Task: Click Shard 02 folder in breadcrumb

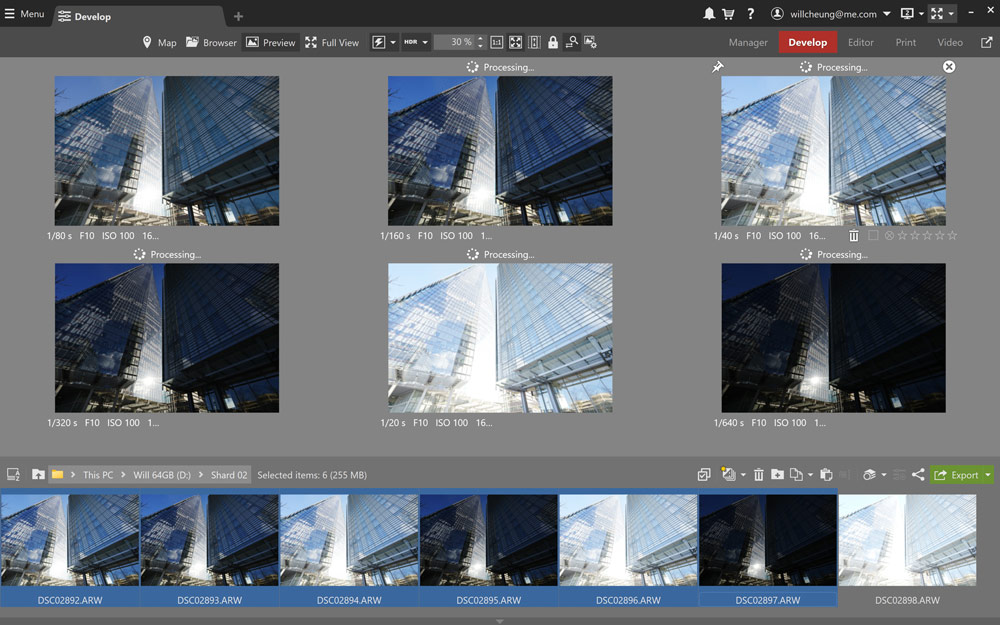Action: (229, 475)
